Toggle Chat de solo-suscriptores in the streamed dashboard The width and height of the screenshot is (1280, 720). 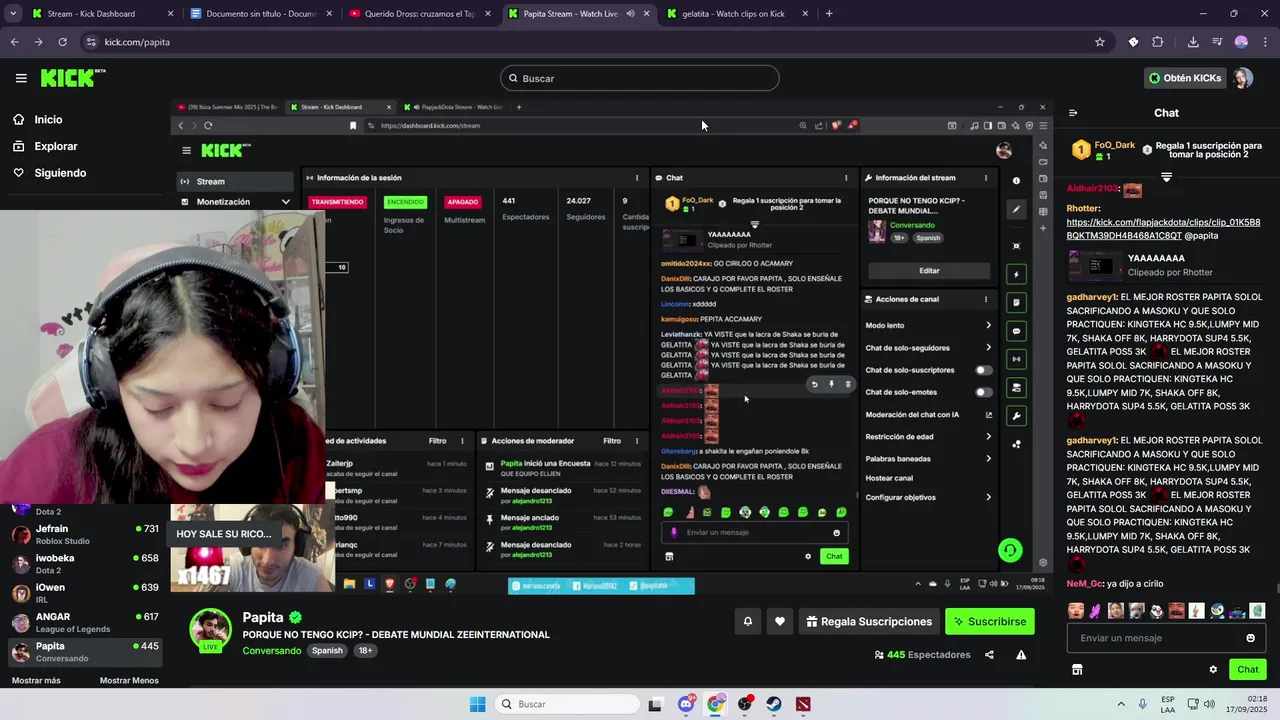(x=984, y=370)
